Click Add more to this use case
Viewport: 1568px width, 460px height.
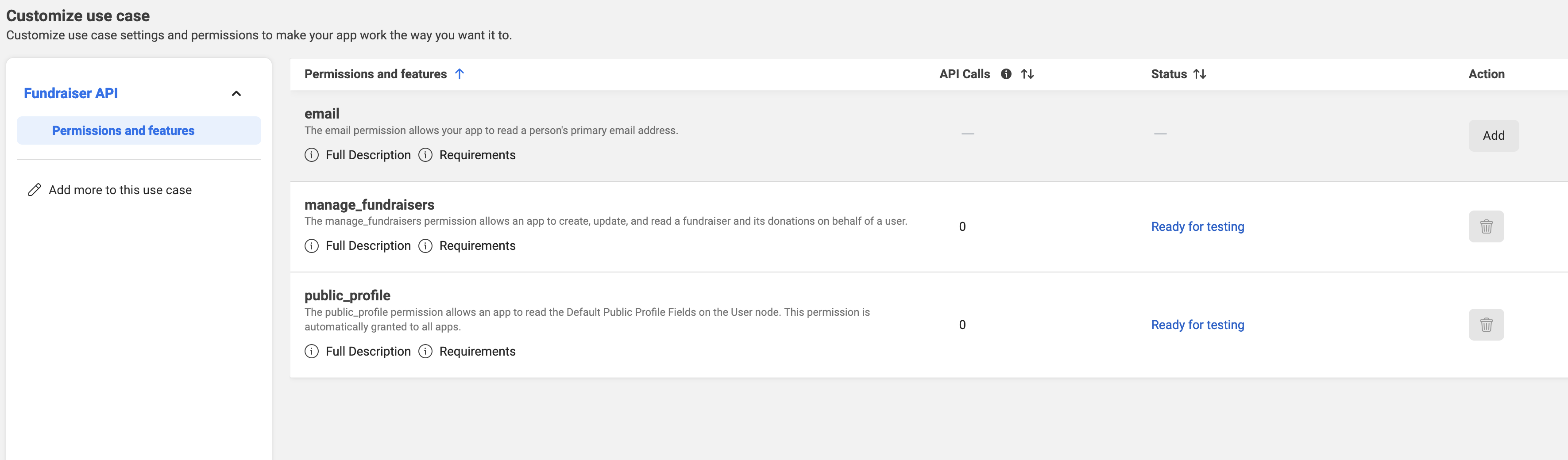tap(120, 190)
